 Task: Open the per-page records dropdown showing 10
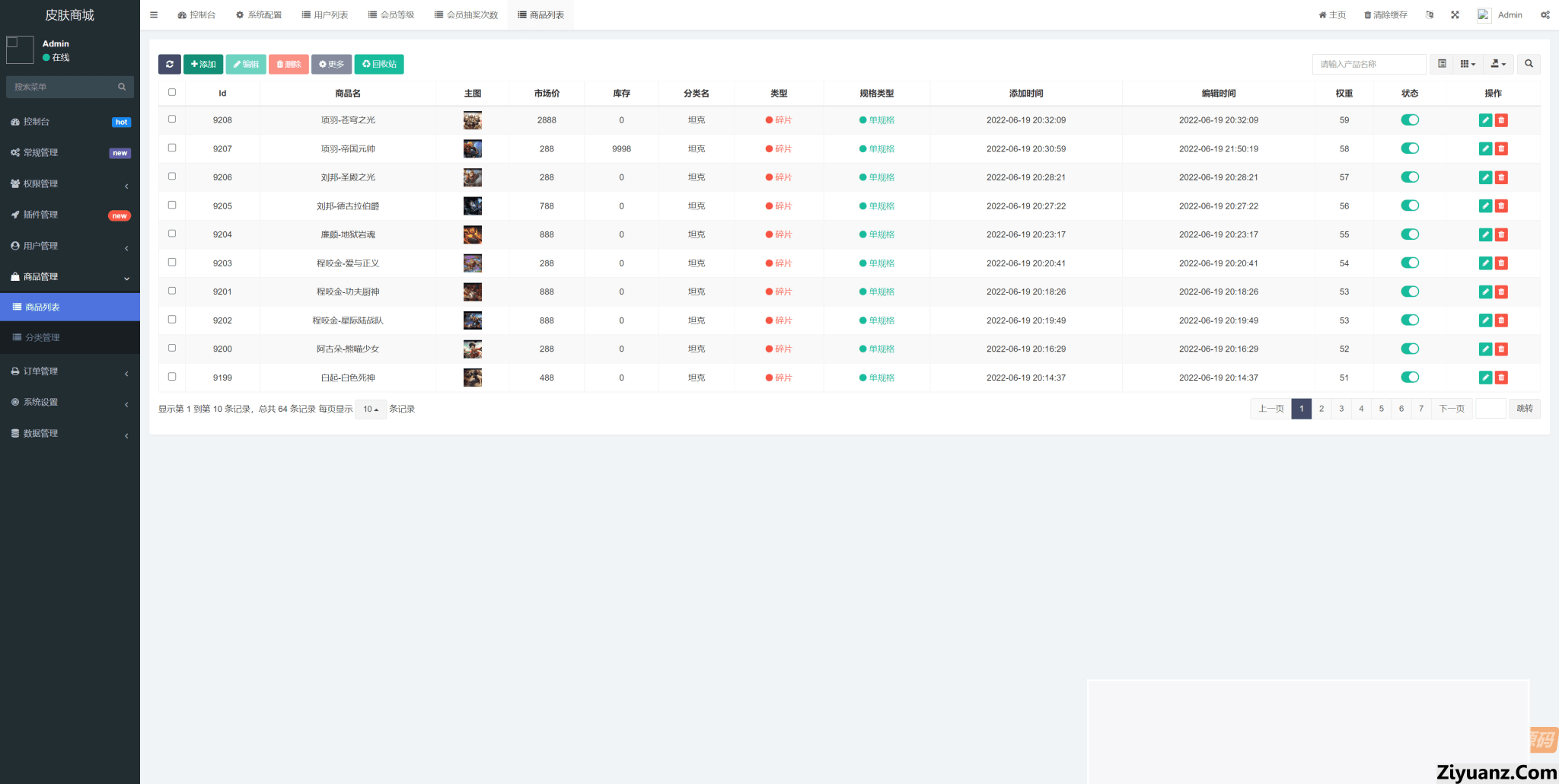click(371, 410)
